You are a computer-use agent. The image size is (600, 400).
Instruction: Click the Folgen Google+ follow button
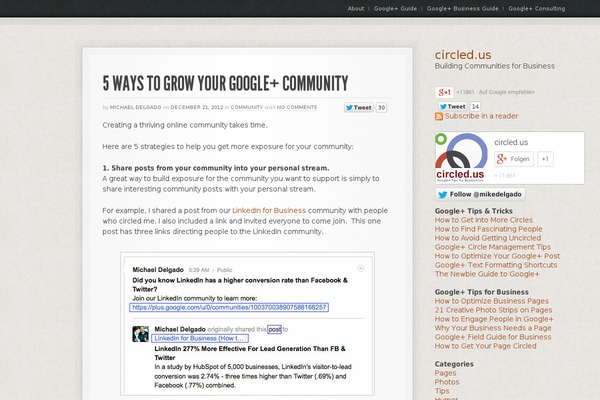coord(514,159)
